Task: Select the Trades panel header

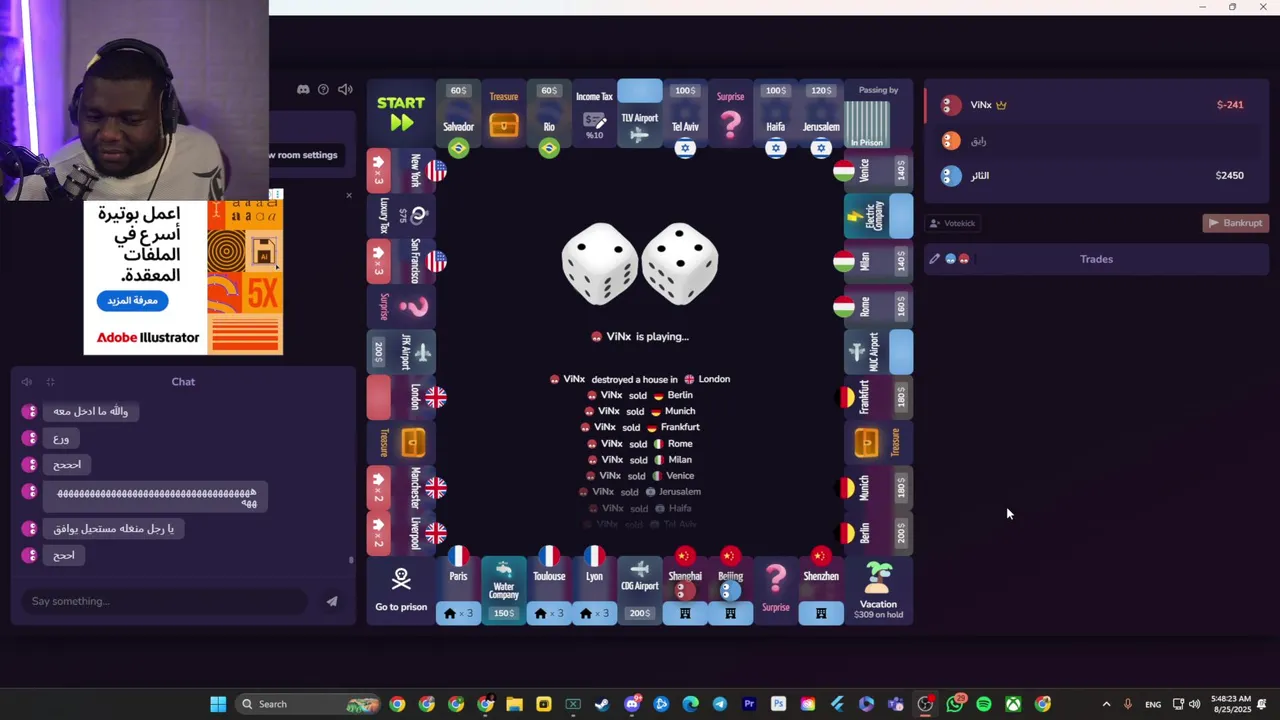Action: (1096, 259)
